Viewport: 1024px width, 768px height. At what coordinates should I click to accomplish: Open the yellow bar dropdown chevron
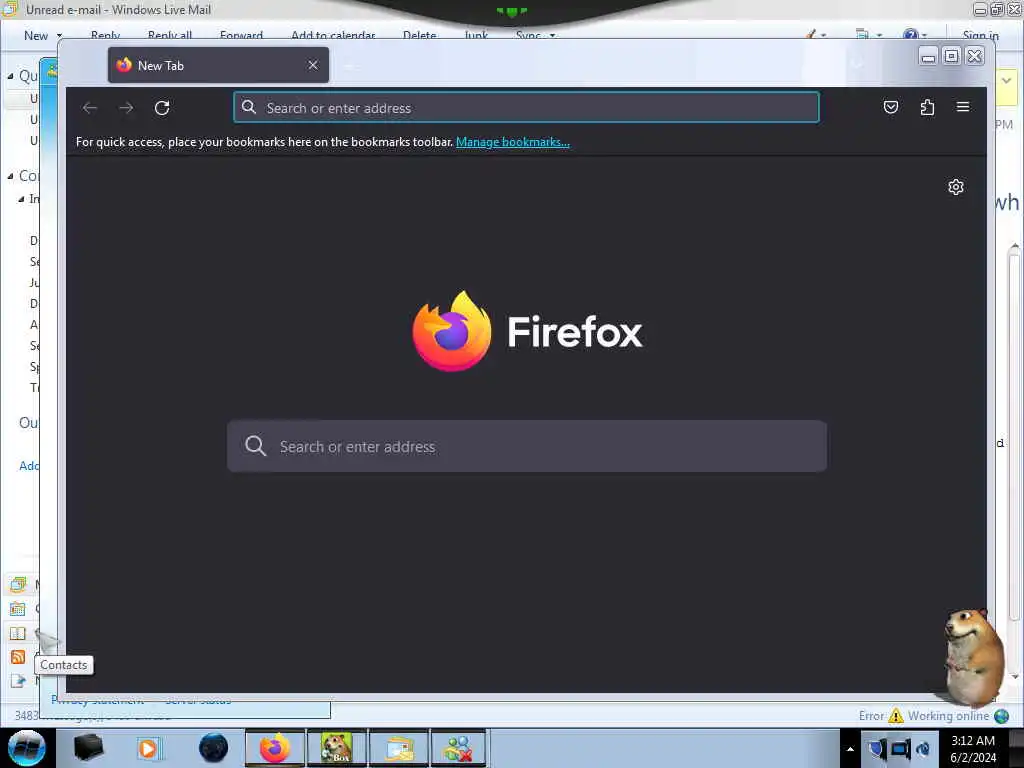click(1006, 81)
